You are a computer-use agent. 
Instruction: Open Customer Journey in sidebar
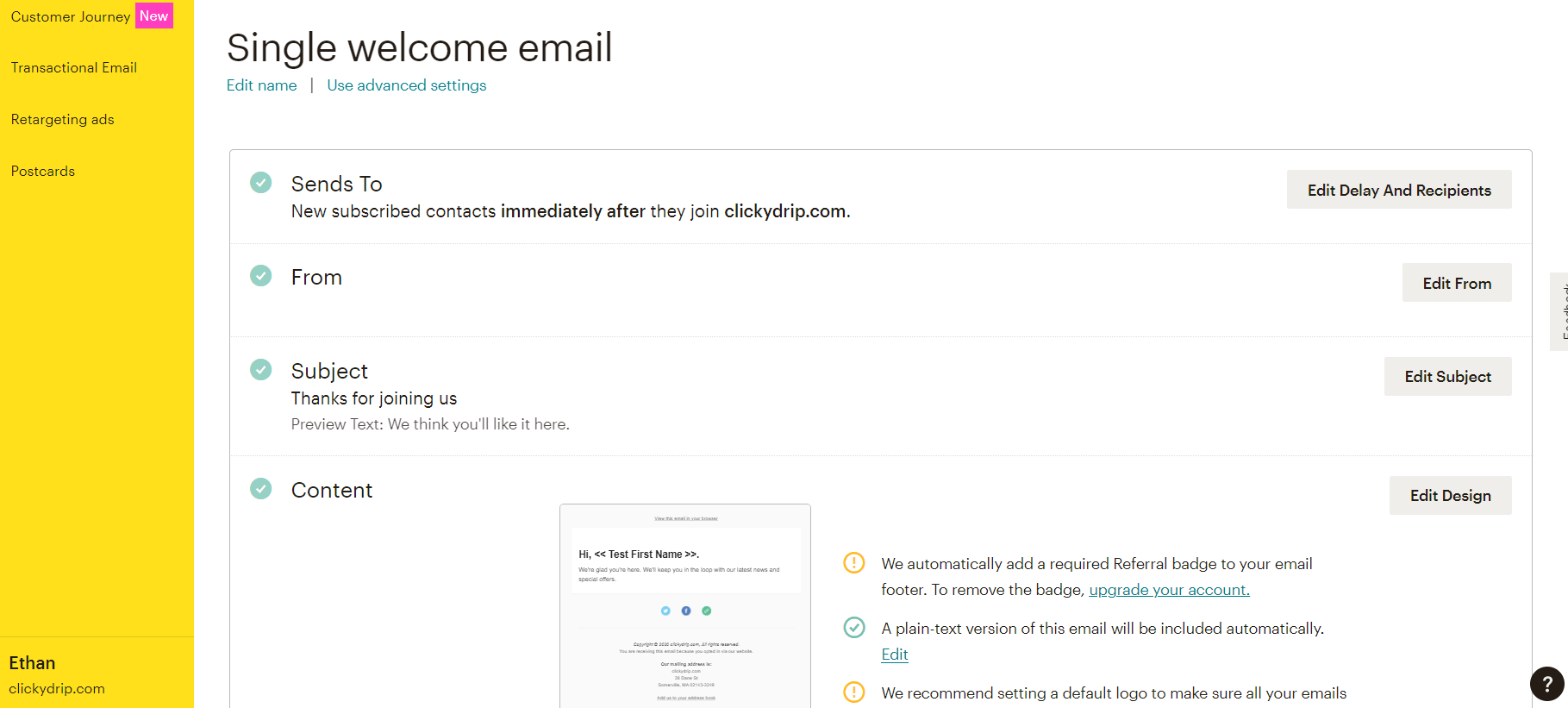click(71, 16)
